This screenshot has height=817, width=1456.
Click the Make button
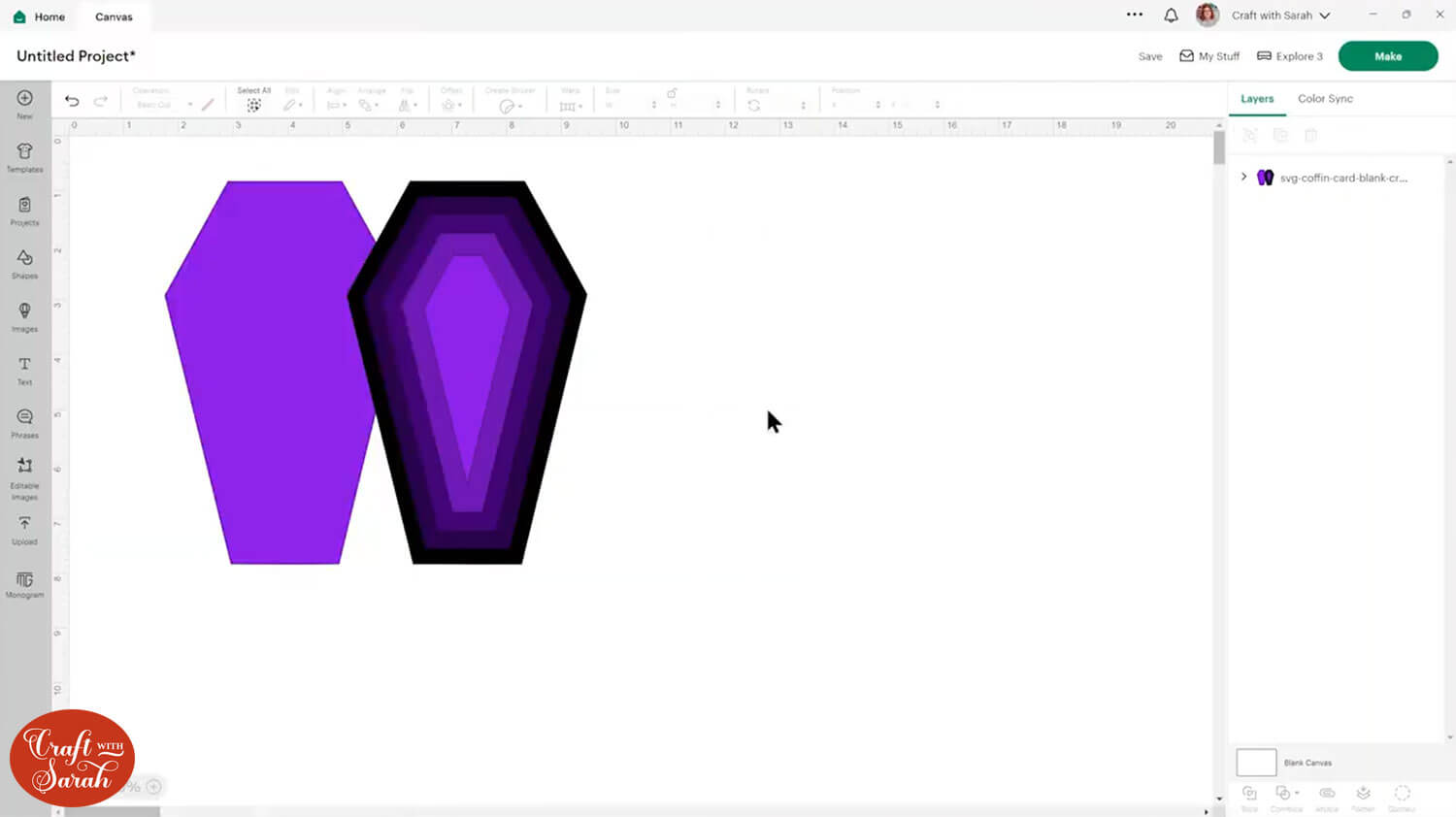(1388, 56)
